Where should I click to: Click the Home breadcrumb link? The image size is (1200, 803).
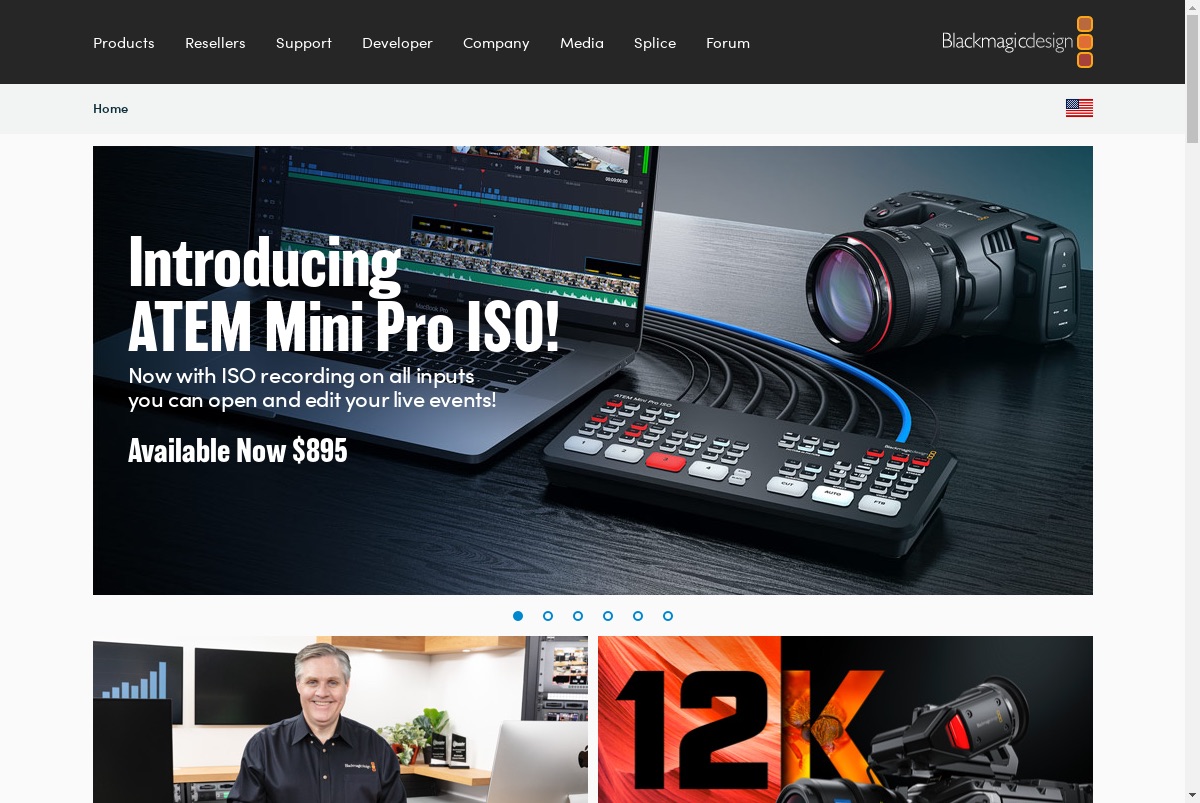point(110,109)
